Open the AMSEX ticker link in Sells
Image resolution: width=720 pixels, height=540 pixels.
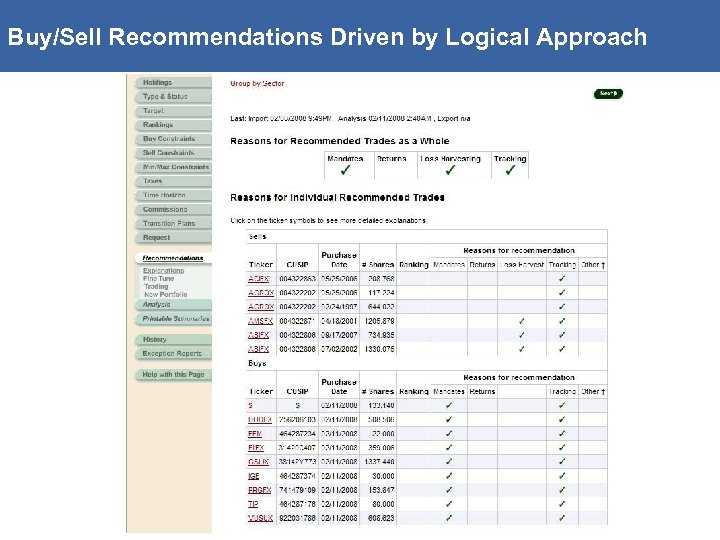260,321
